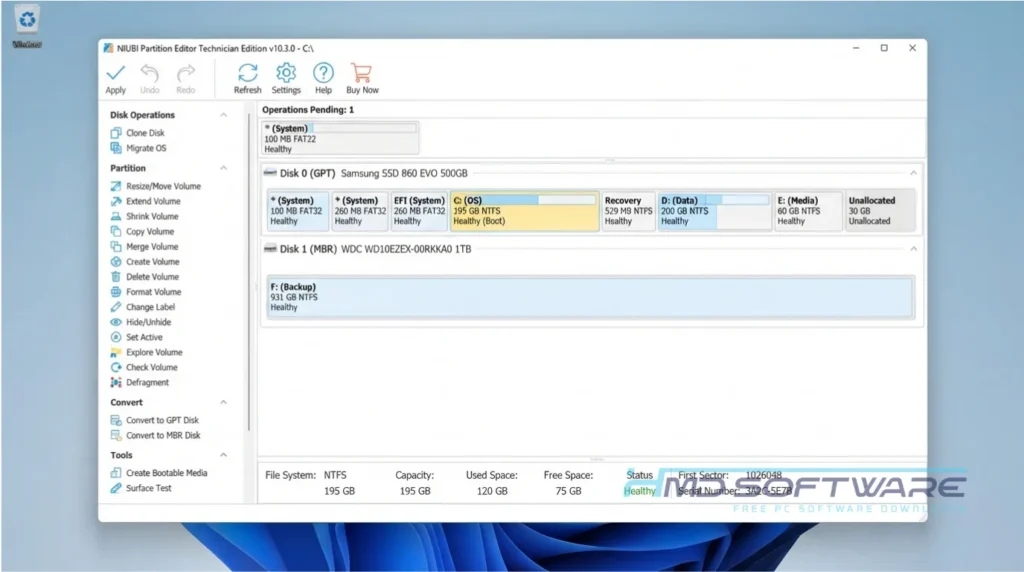Select the F: (Backup) partition
This screenshot has height=572, width=1024.
click(590, 297)
